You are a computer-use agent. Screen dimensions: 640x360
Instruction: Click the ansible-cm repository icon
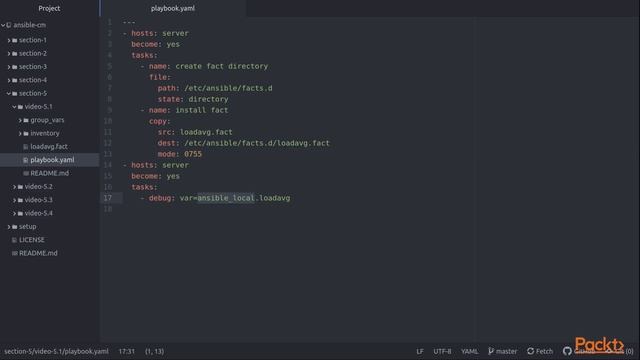[x=9, y=25]
